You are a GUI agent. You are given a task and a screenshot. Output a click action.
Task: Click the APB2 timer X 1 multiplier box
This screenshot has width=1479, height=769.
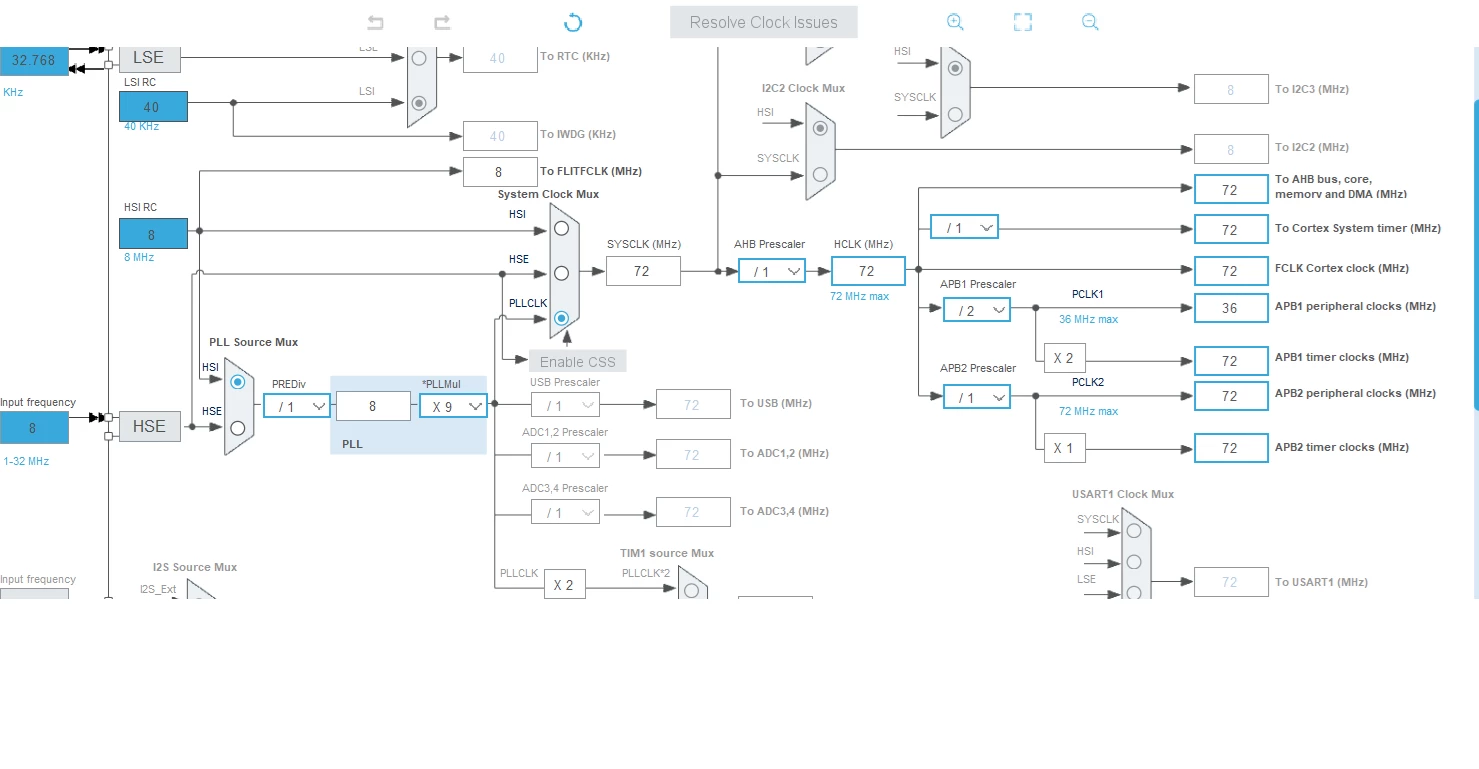click(1064, 448)
